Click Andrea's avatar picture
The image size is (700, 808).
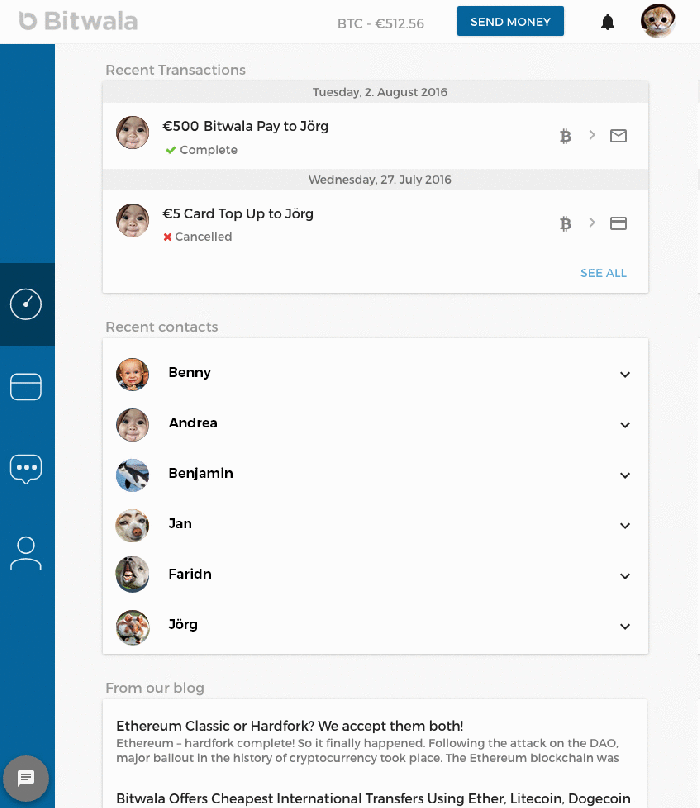click(132, 425)
